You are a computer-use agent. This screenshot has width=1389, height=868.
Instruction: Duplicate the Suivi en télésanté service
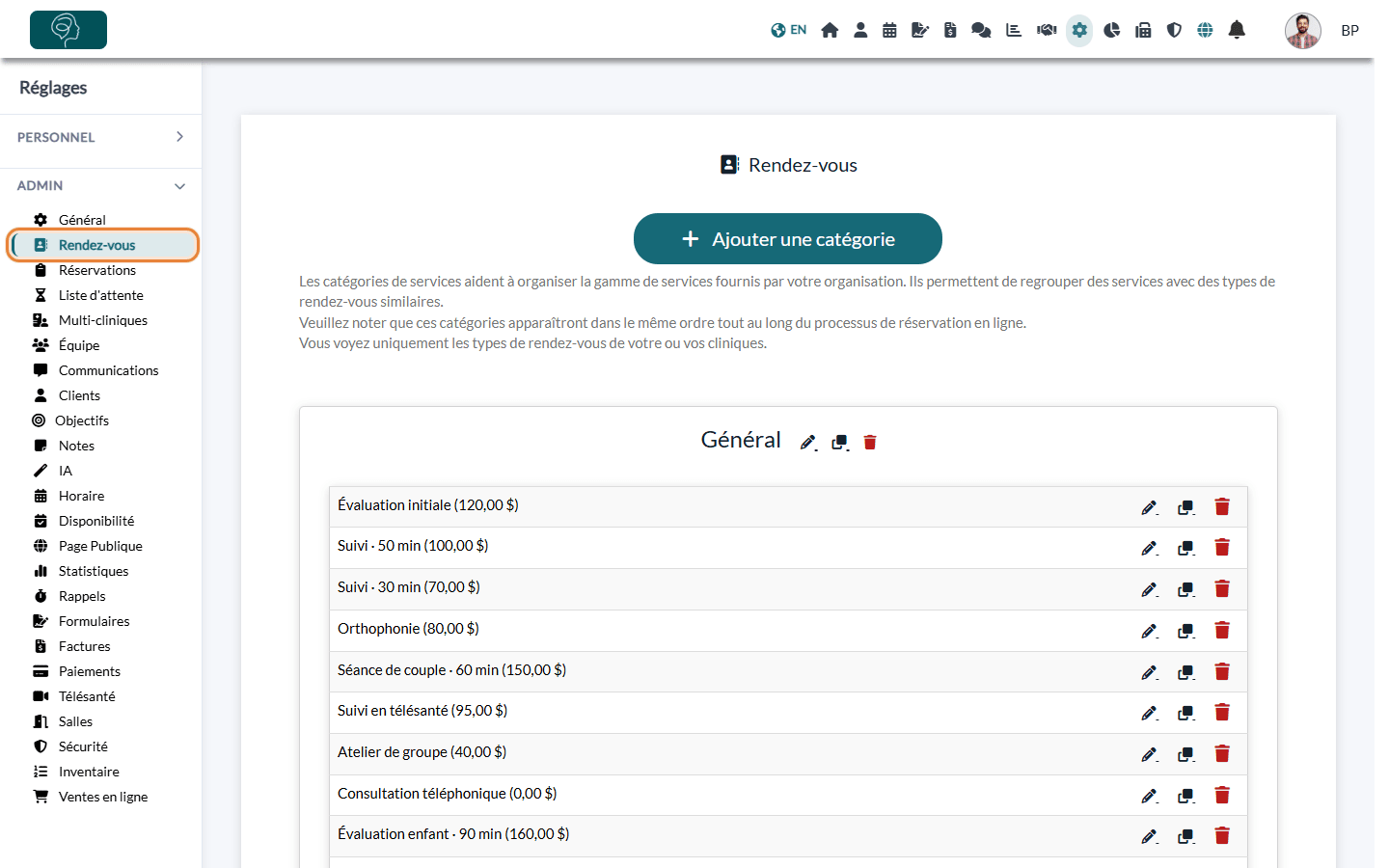[x=1185, y=713]
